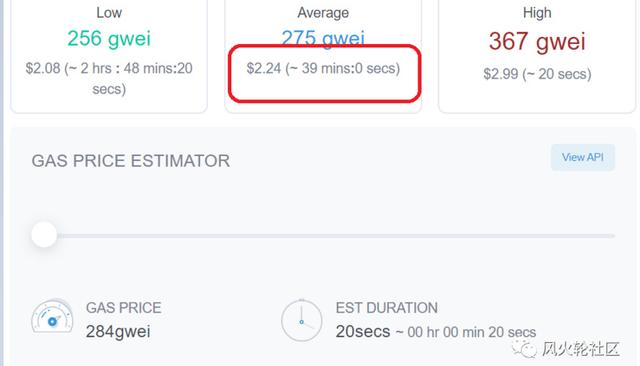Click the 20secs estimated duration value
This screenshot has width=640, height=366.
click(x=363, y=331)
